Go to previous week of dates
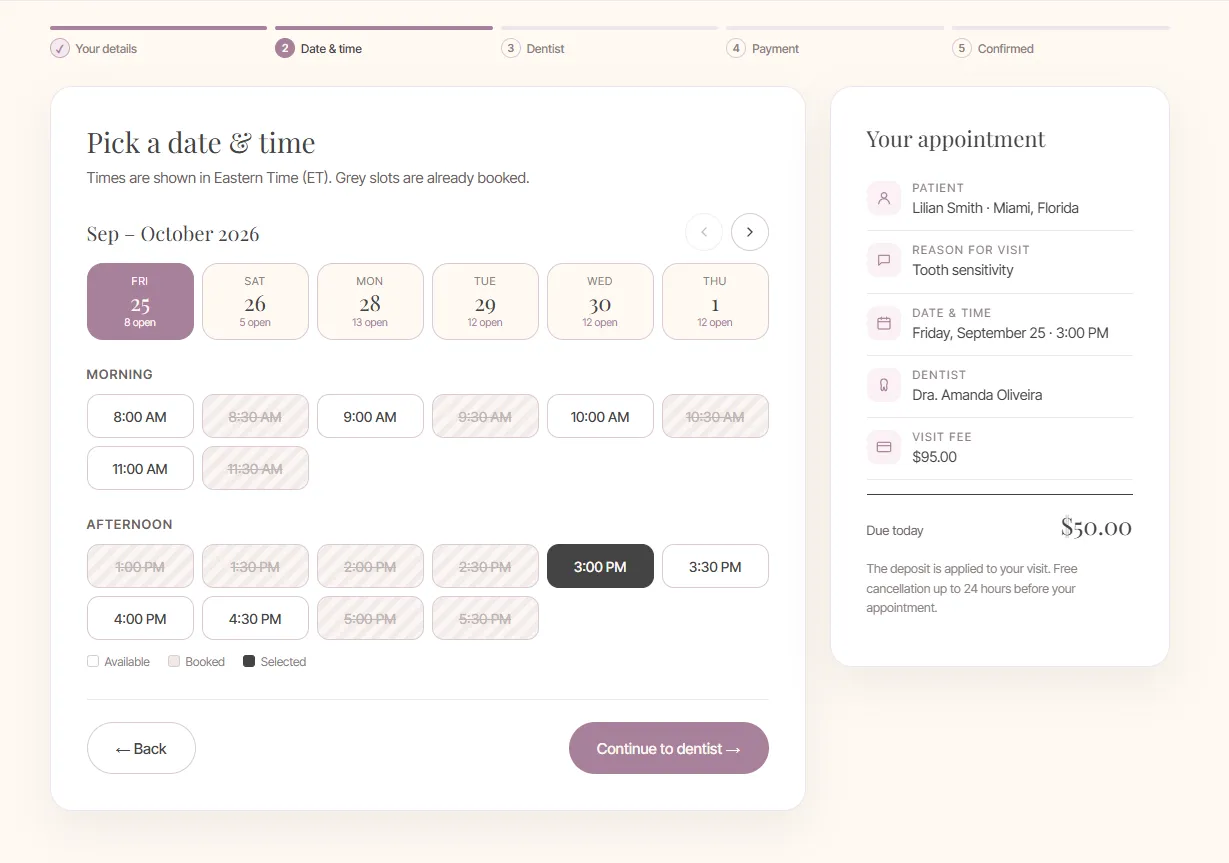The height and width of the screenshot is (863, 1229). pyautogui.click(x=704, y=232)
